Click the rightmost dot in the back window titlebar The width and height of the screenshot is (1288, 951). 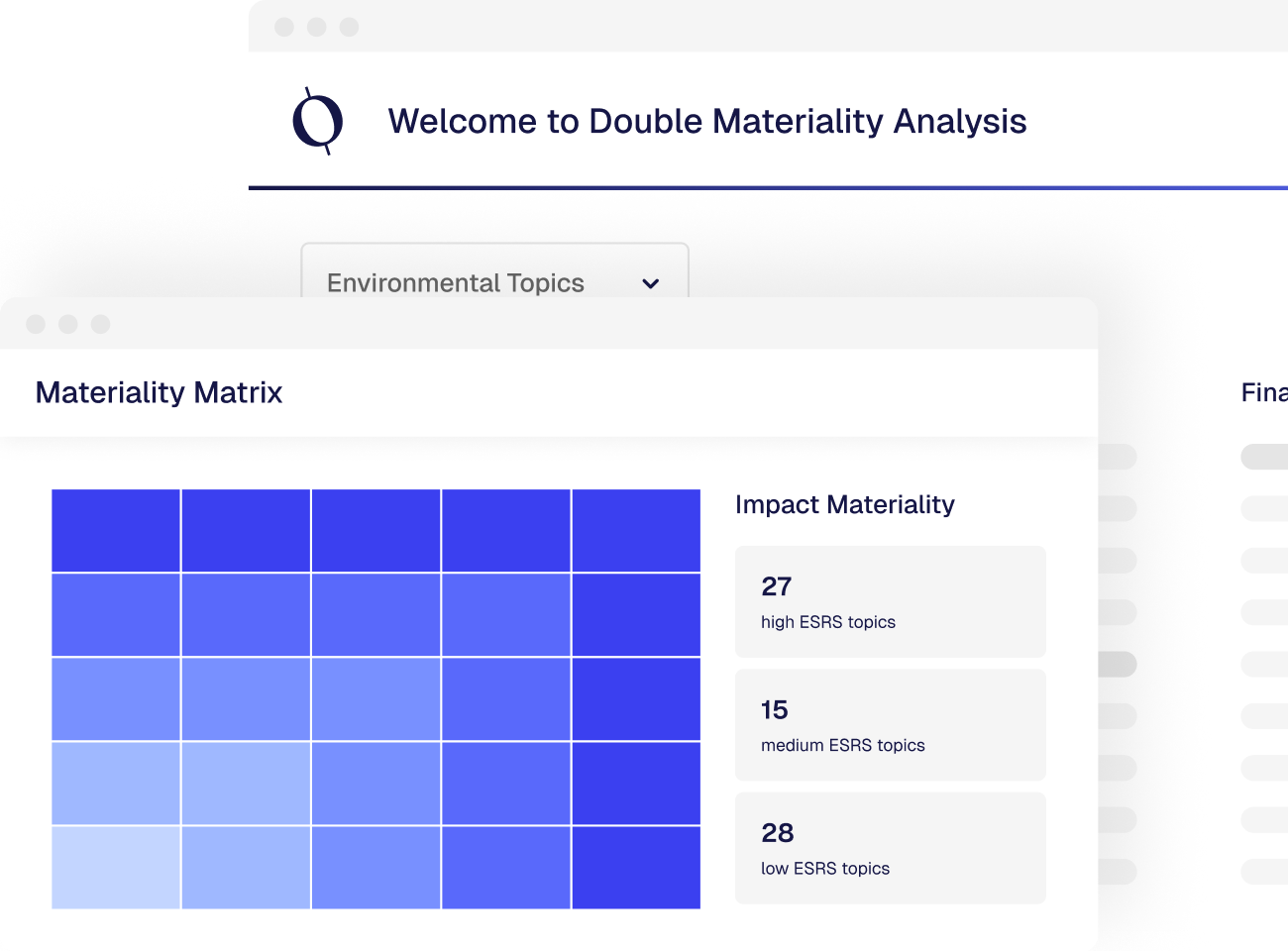click(x=349, y=27)
